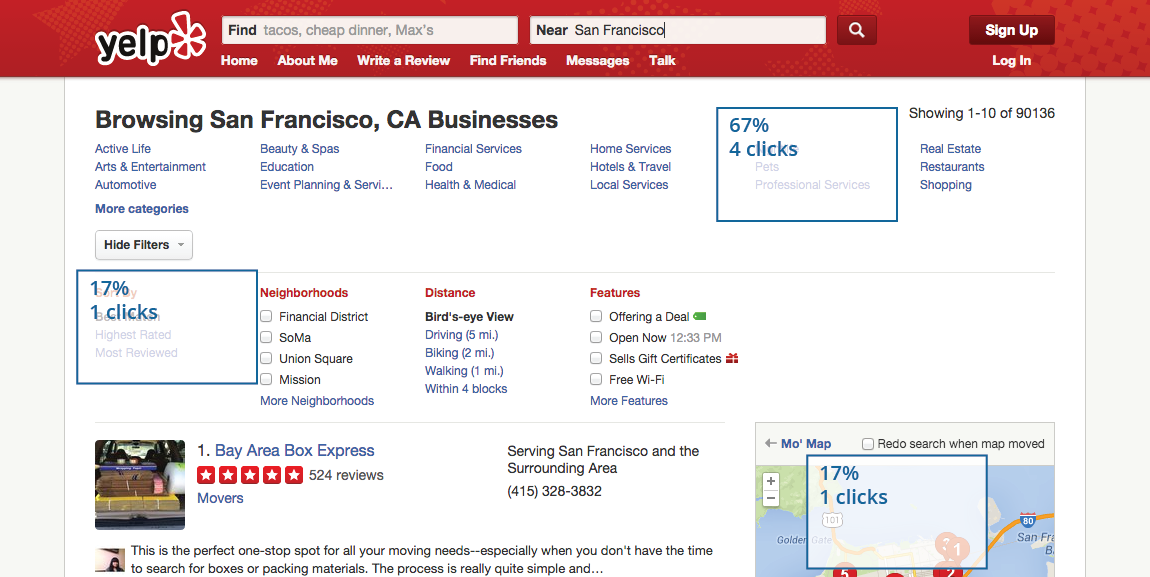Zoom in on the map with plus
This screenshot has height=577, width=1150.
pyautogui.click(x=771, y=482)
